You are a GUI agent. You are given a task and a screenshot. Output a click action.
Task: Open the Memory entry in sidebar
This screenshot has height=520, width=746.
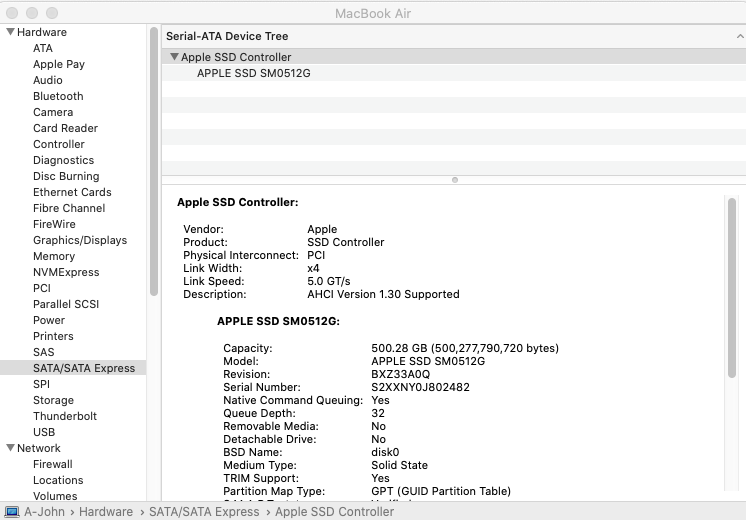(54, 256)
